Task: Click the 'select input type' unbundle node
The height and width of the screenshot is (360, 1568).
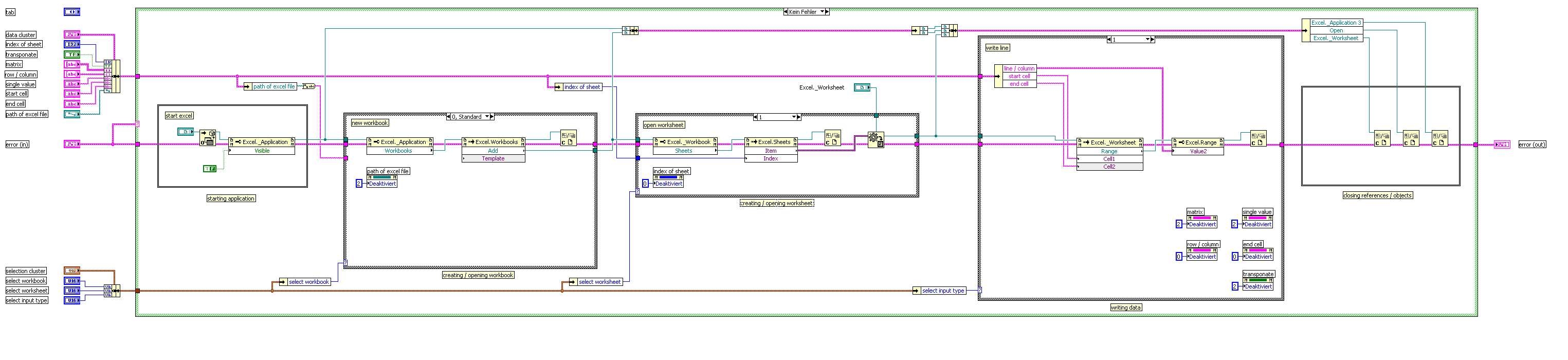Action: coord(939,291)
